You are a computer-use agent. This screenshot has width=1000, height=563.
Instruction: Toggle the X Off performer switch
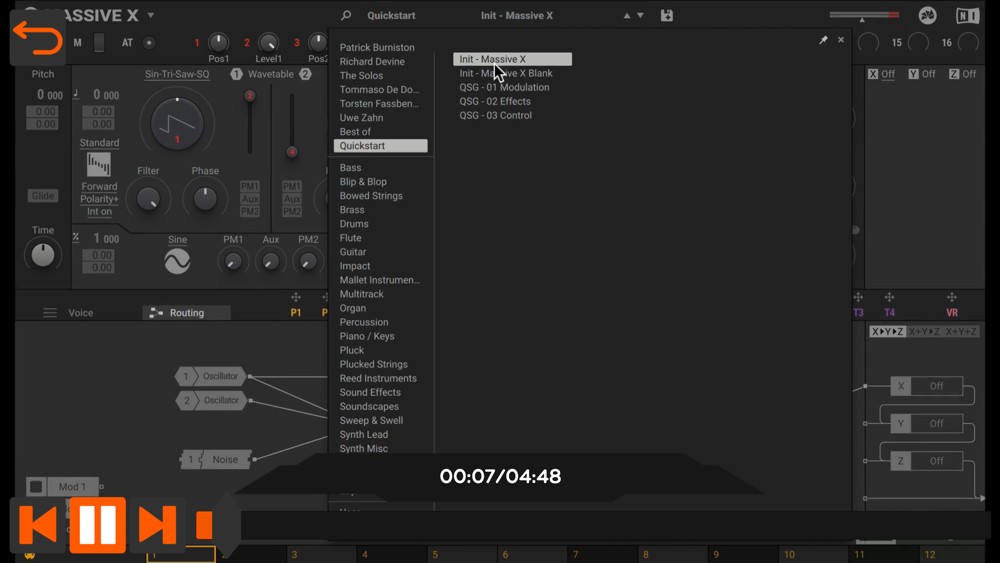point(881,74)
